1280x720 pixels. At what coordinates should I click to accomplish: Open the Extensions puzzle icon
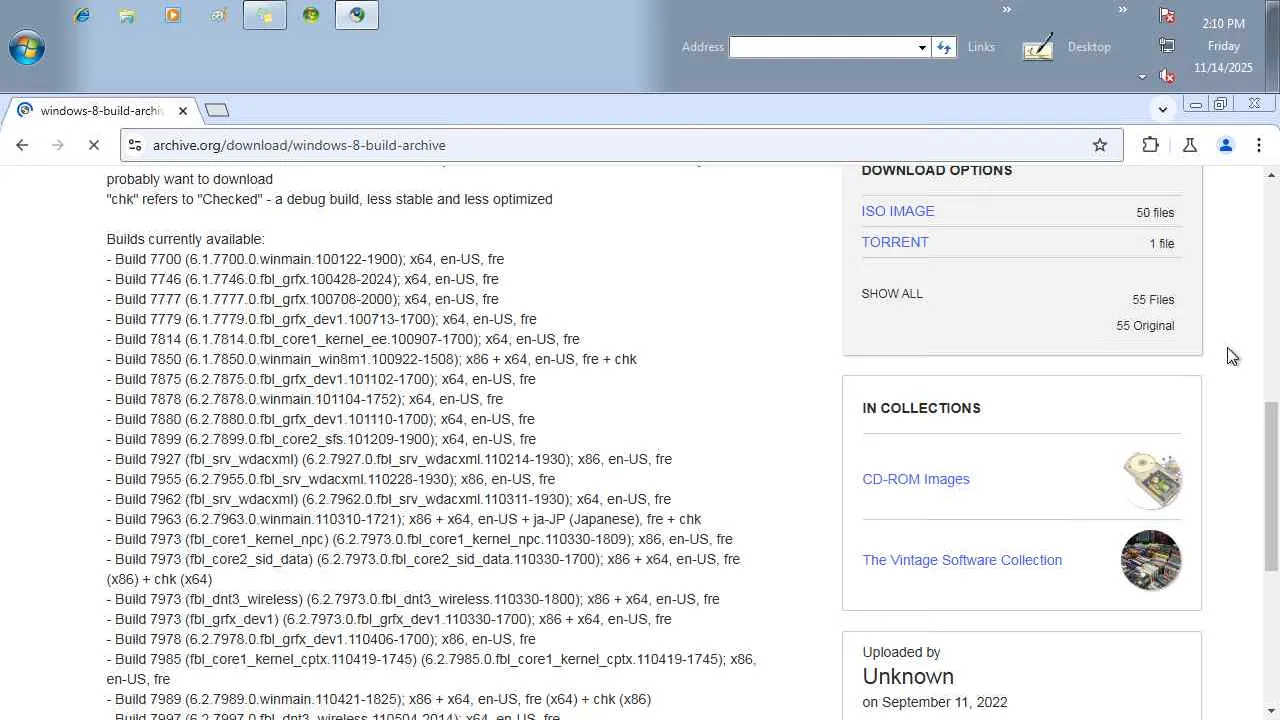(x=1150, y=145)
